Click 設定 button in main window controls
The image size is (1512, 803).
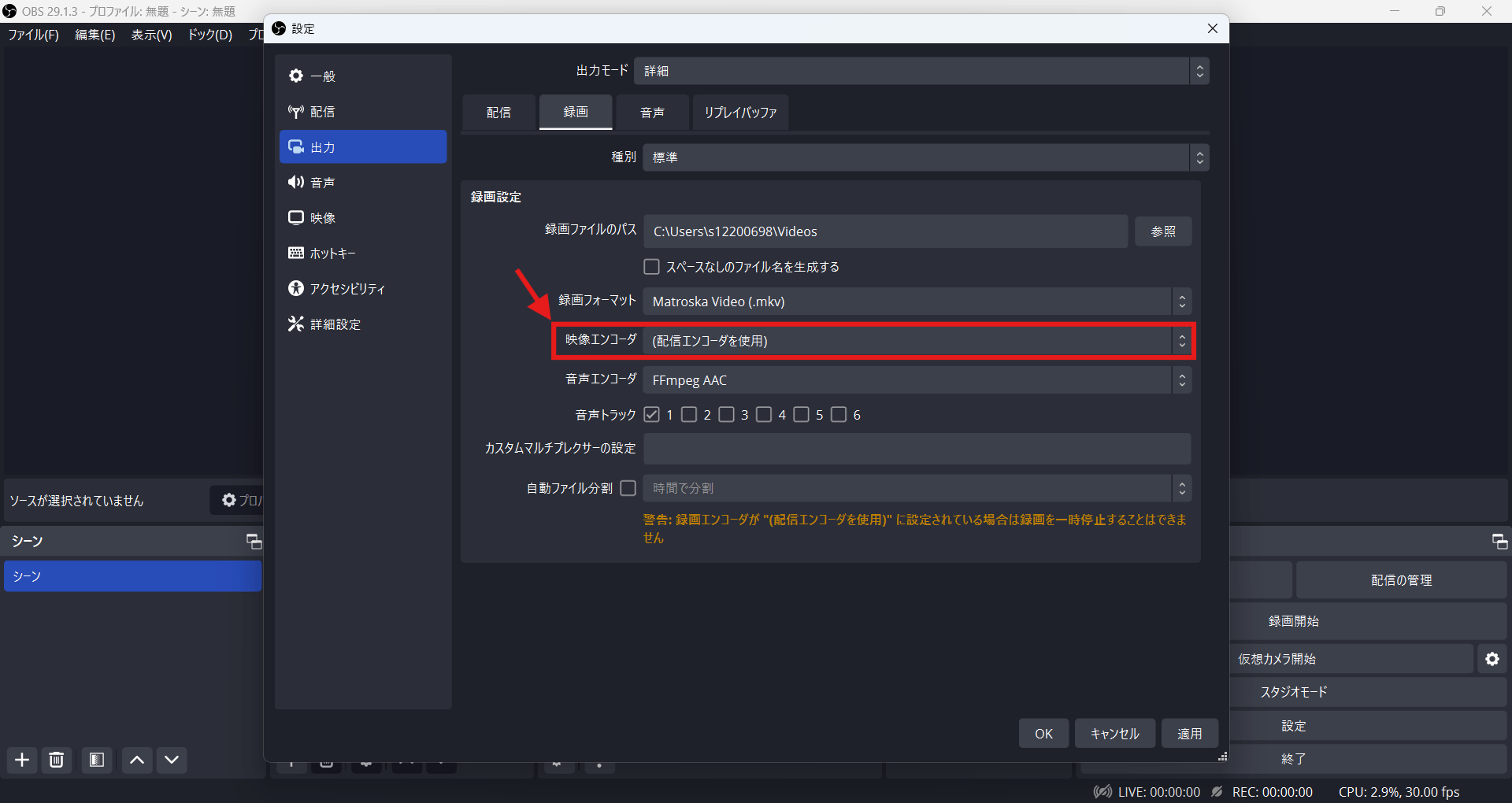tap(1369, 726)
